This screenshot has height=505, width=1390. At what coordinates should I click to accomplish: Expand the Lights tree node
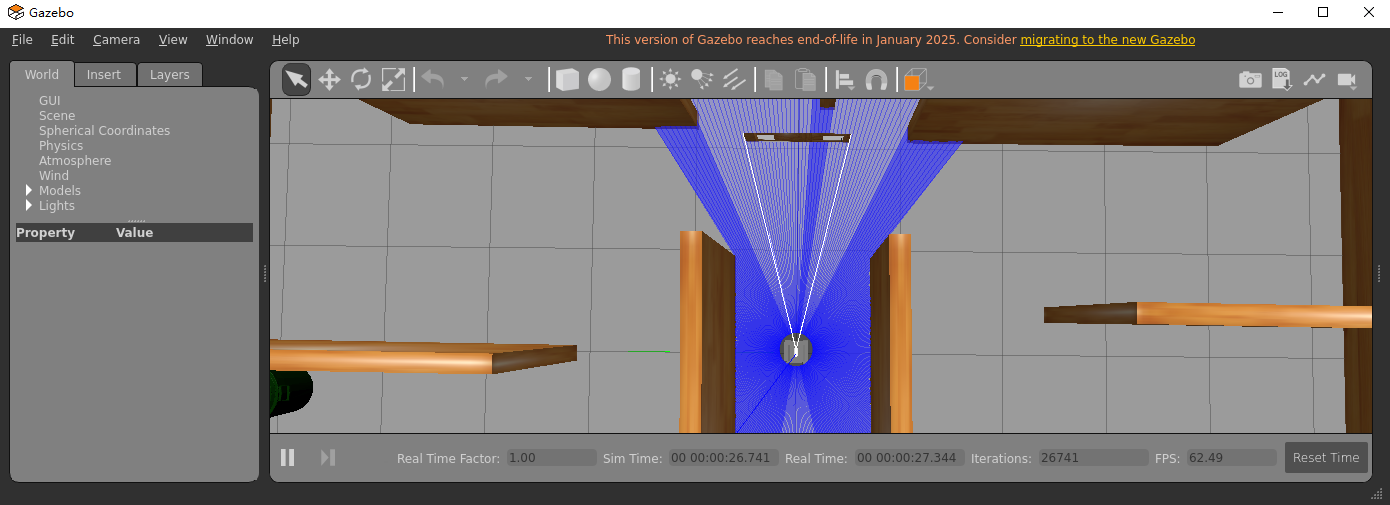point(29,205)
